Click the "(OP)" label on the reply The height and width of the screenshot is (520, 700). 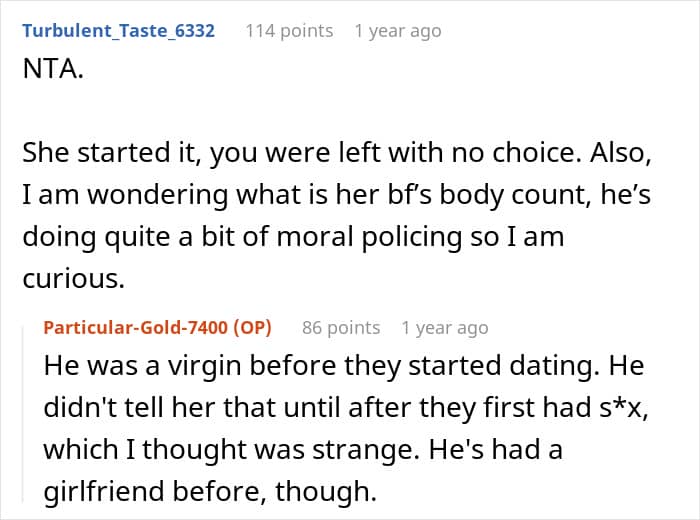264,327
